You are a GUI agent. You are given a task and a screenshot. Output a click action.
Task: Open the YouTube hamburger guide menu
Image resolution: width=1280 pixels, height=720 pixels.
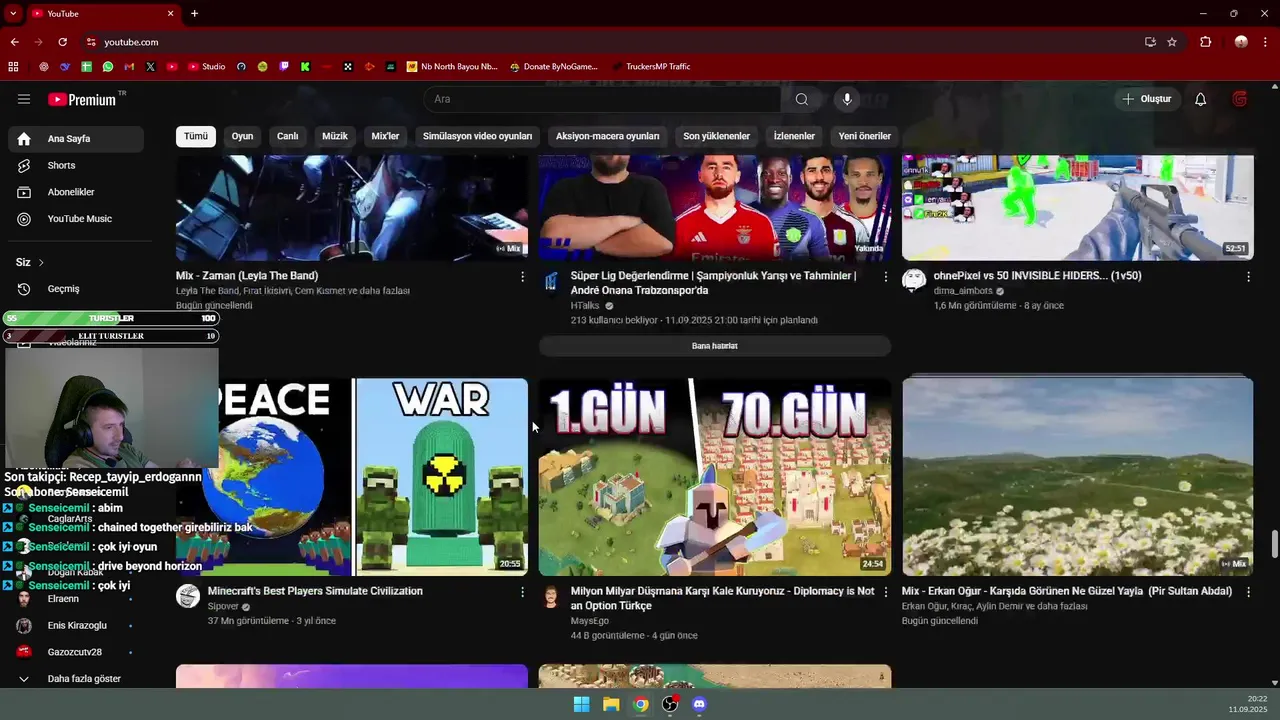pyautogui.click(x=24, y=99)
